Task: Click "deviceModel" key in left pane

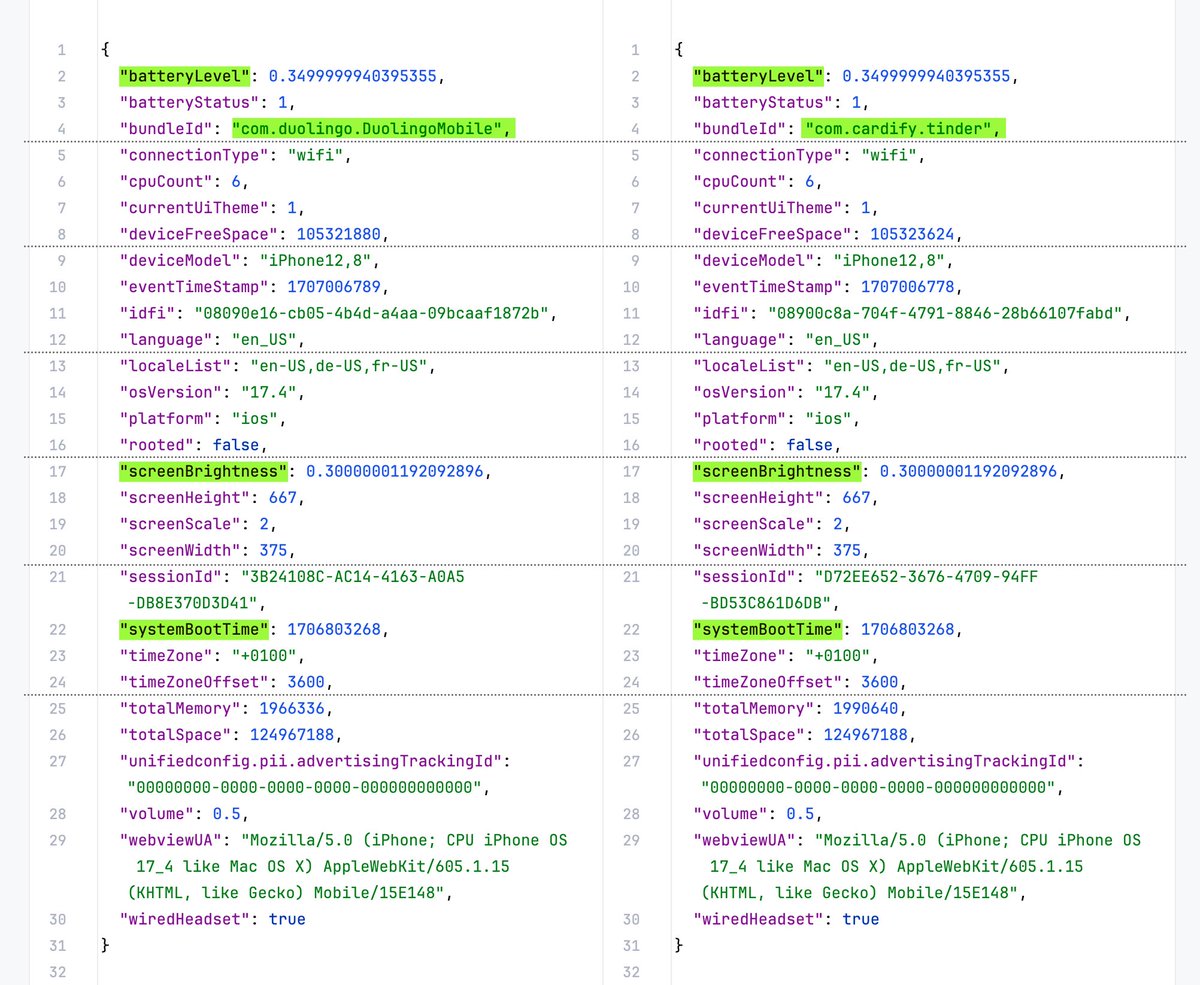Action: pyautogui.click(x=180, y=261)
